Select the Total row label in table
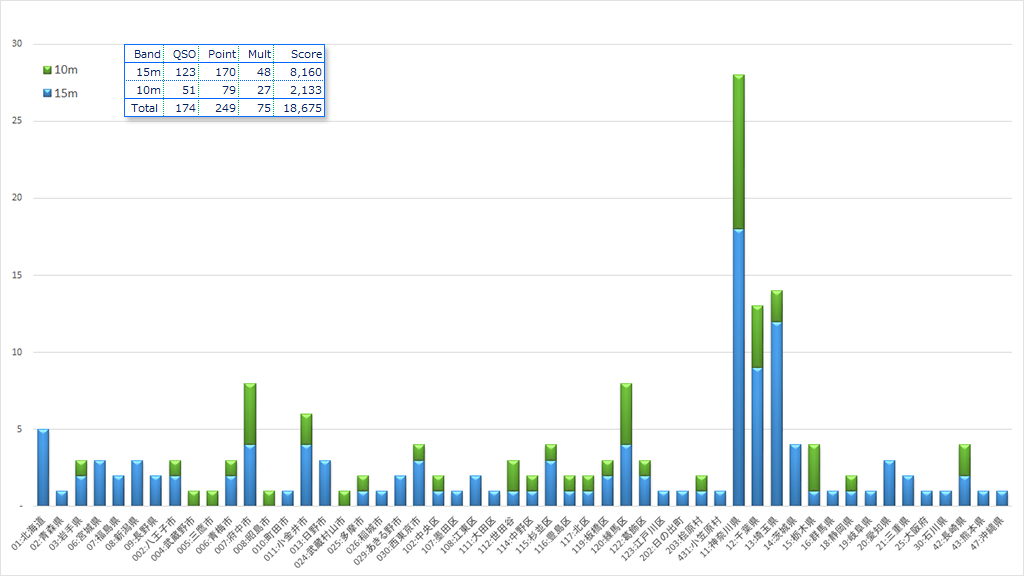Image resolution: width=1024 pixels, height=576 pixels. click(x=146, y=108)
